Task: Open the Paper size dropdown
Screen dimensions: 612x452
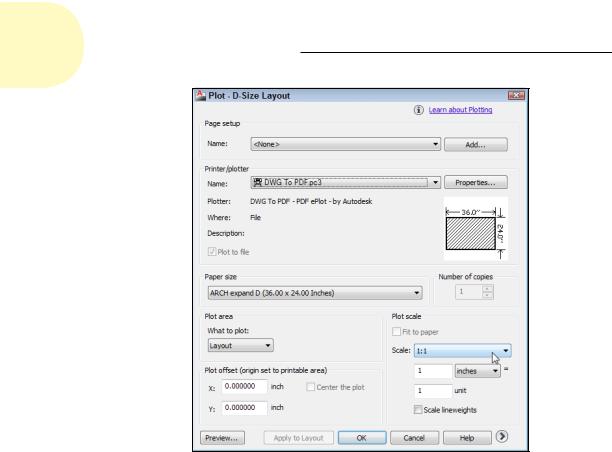Action: click(315, 293)
